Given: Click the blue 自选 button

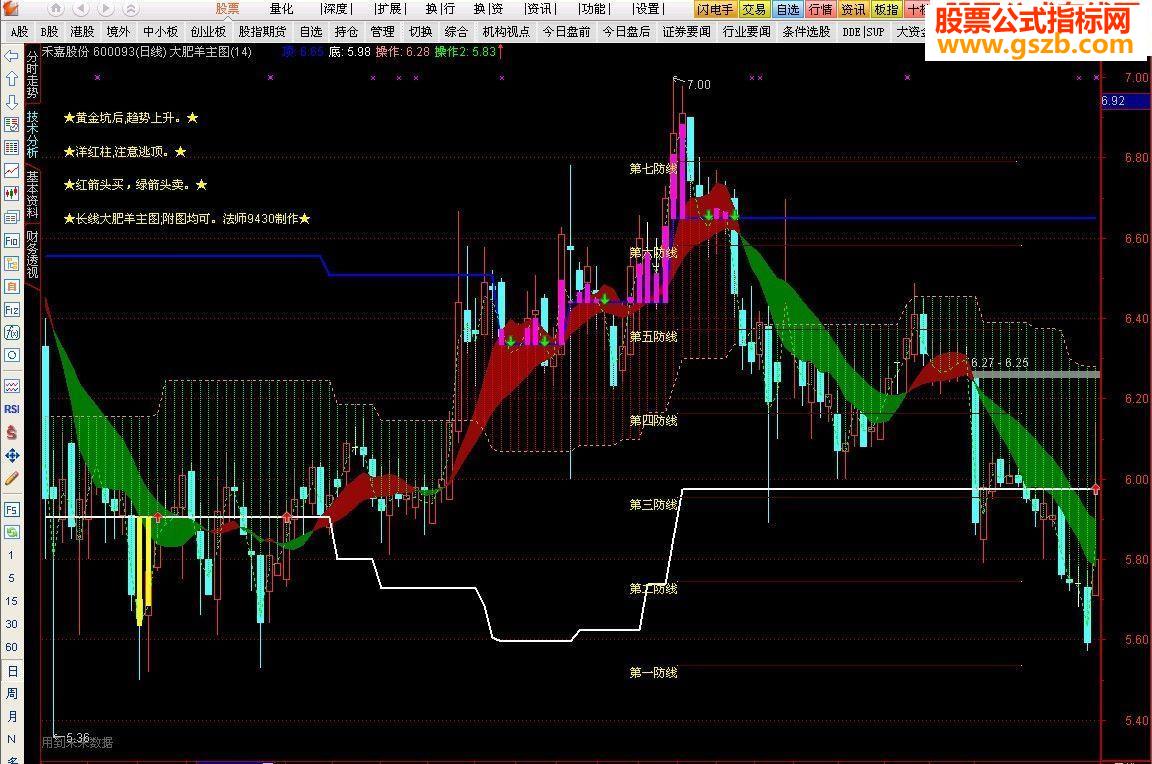Looking at the screenshot, I should [788, 10].
